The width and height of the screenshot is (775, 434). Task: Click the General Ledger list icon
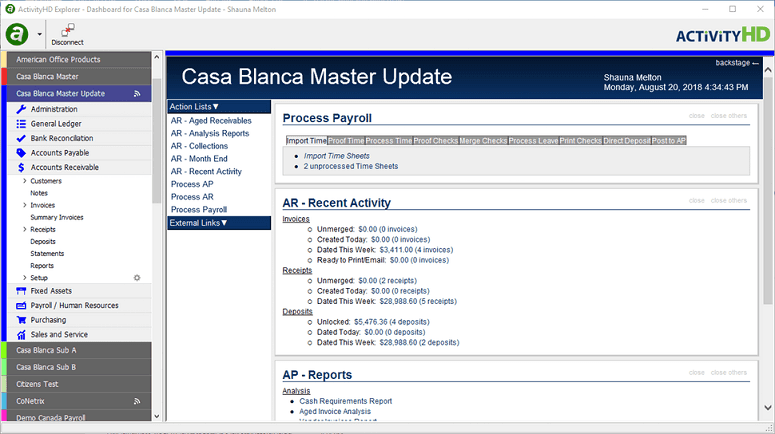[21, 124]
